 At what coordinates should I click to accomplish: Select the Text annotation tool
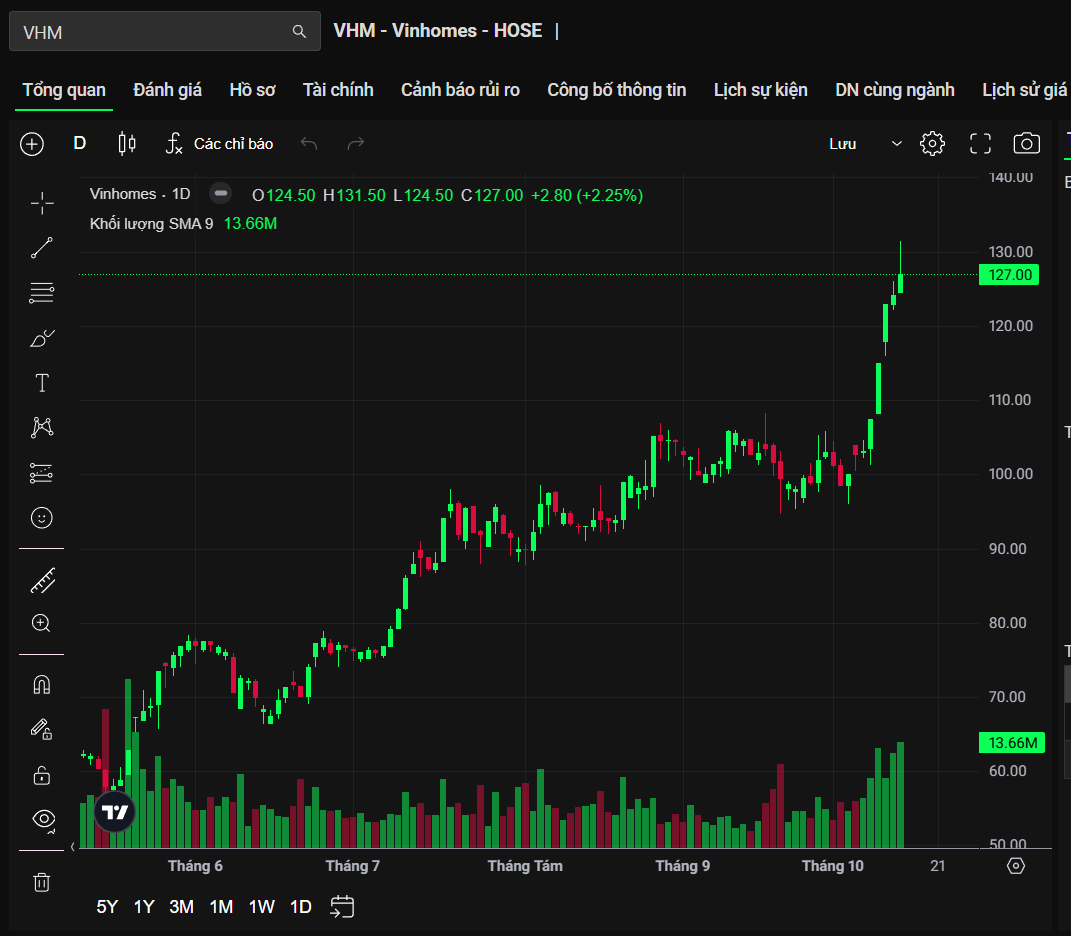(x=42, y=383)
